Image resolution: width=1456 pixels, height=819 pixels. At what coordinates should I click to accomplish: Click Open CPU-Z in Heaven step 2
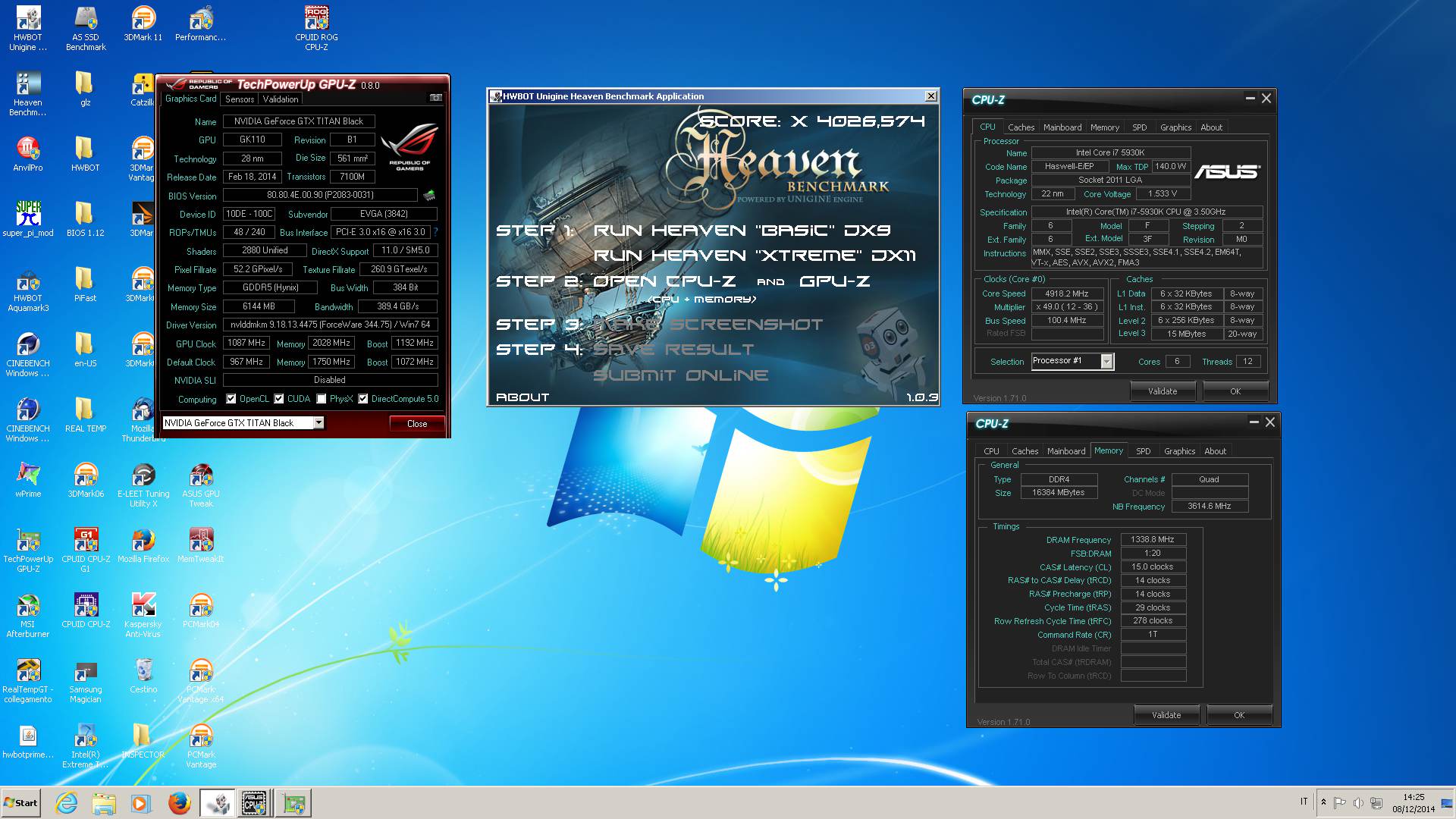pos(664,281)
